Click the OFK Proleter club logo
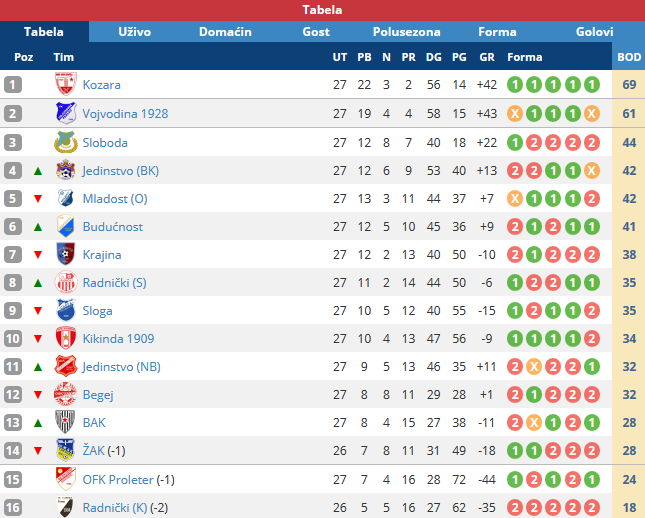The image size is (645, 518). [x=66, y=479]
